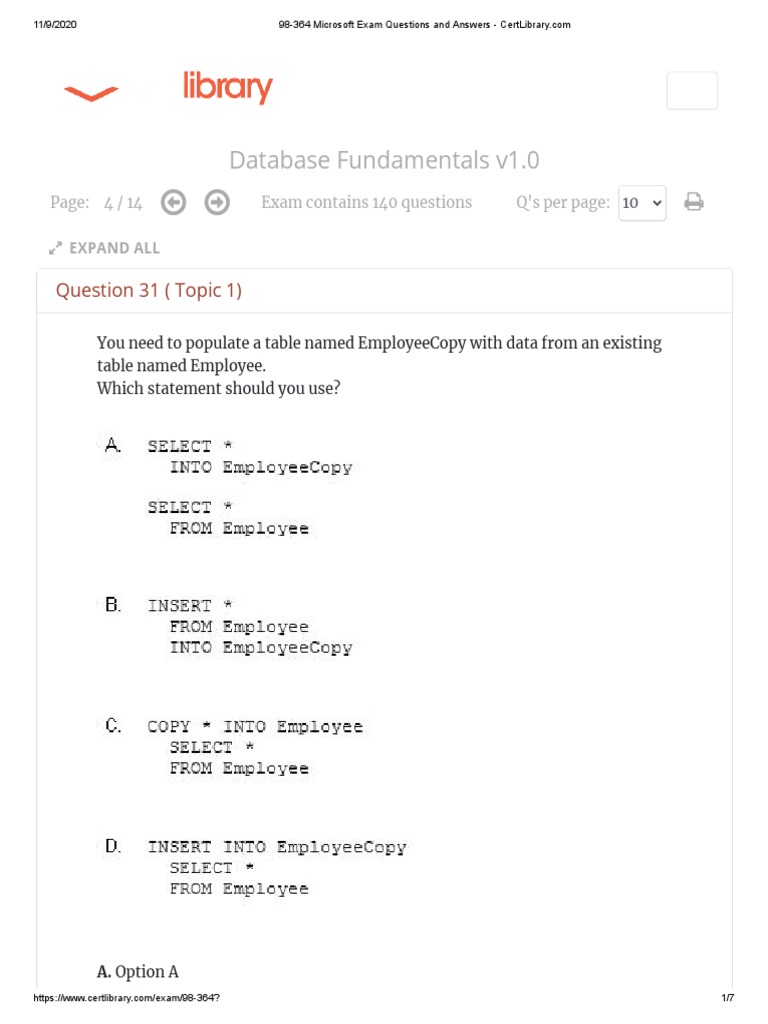
Task: Click the page indicator '4 / 14'
Action: (123, 203)
